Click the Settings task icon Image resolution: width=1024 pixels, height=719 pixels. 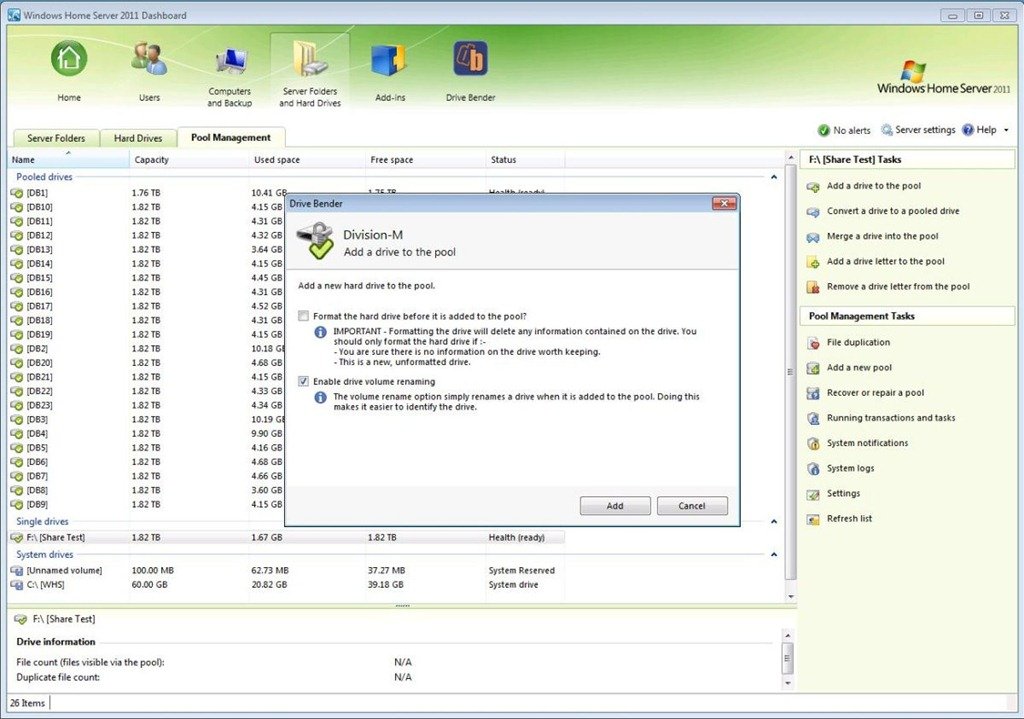(813, 494)
